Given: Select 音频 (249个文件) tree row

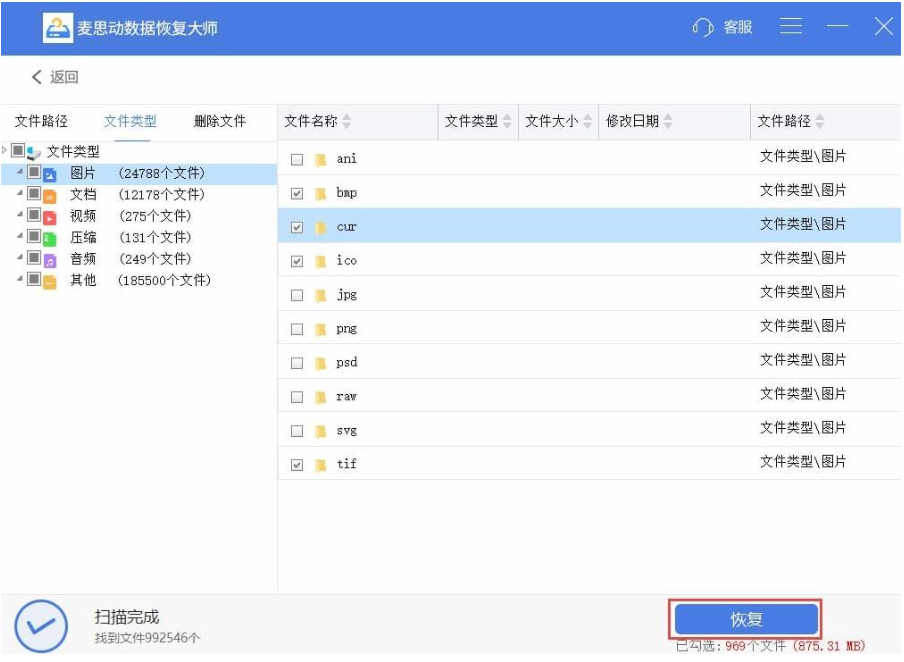Looking at the screenshot, I should click(x=139, y=259).
